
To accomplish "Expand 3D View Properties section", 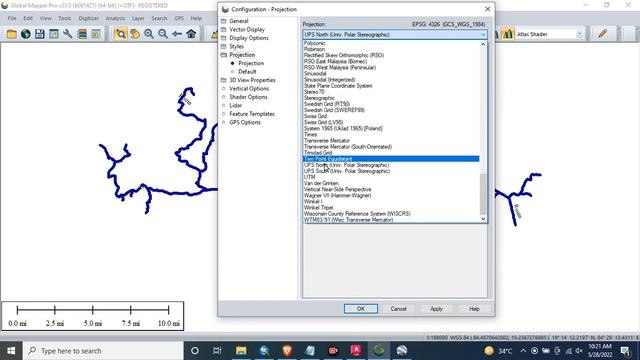I will tap(224, 80).
